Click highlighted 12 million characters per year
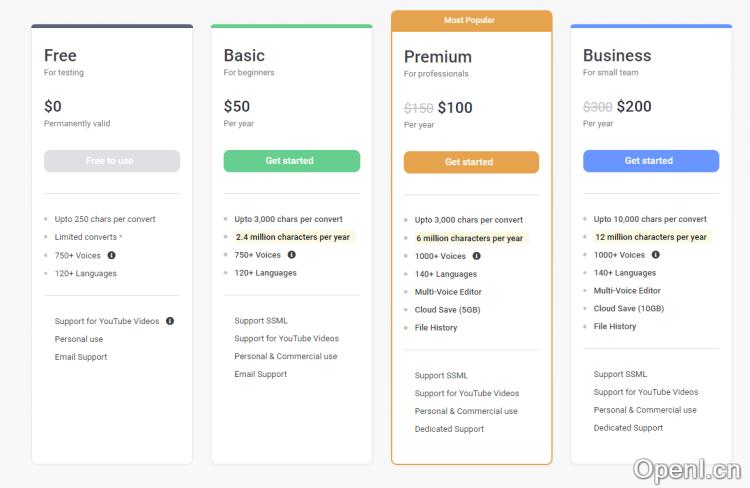The image size is (750, 488). [651, 237]
